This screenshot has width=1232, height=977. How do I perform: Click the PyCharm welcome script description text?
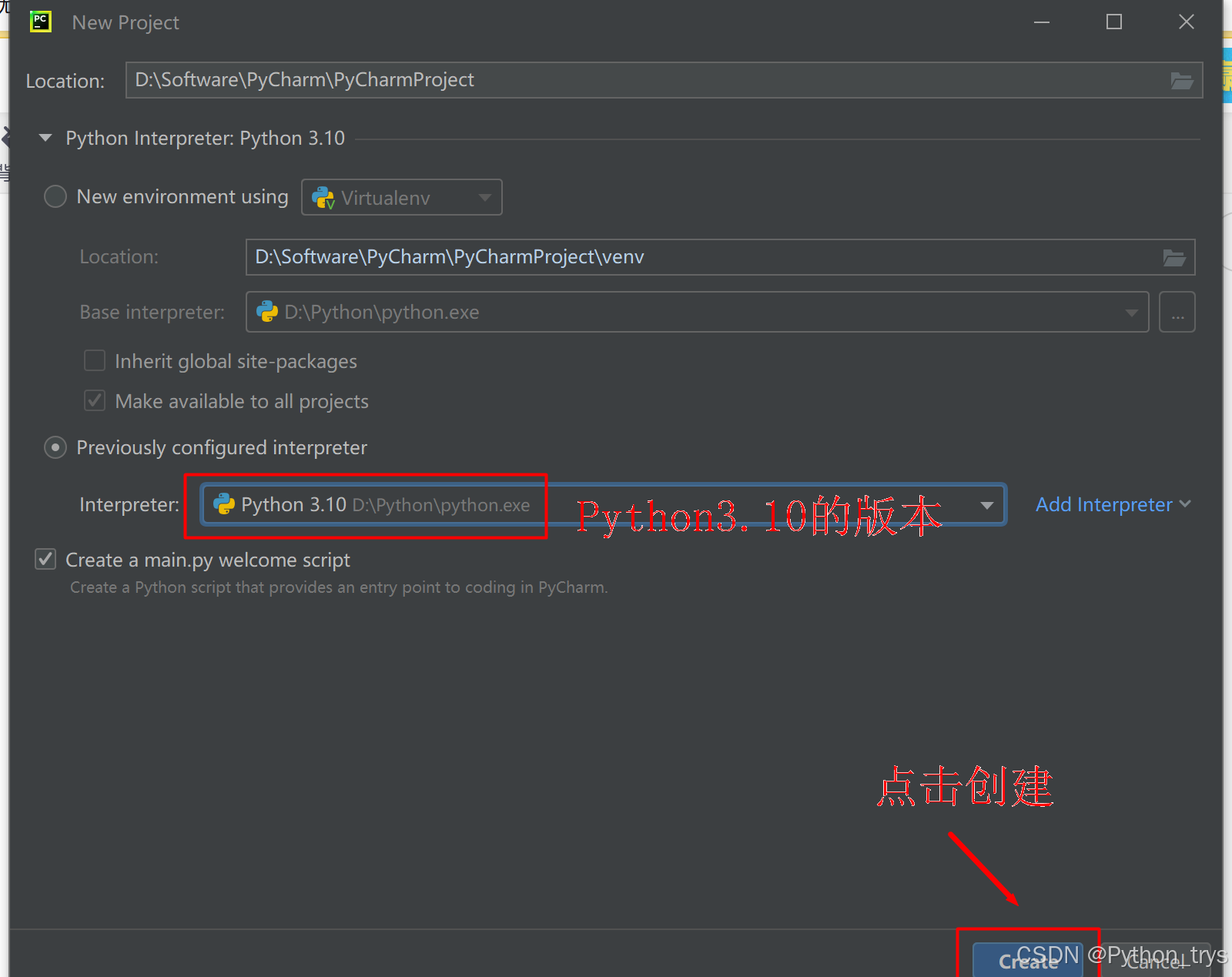click(x=339, y=587)
